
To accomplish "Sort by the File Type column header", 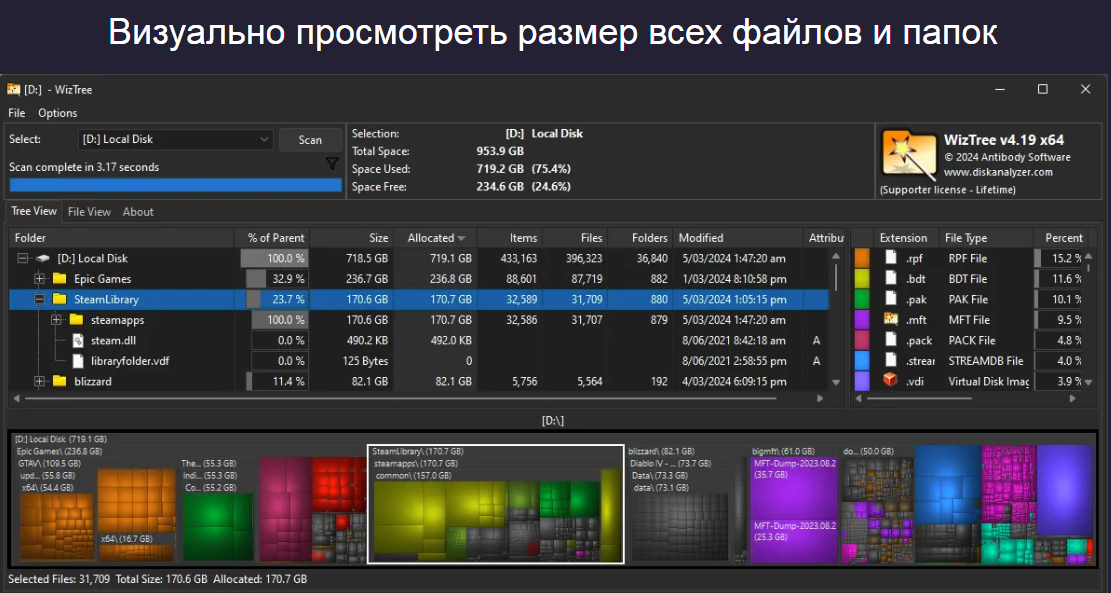I will click(985, 238).
